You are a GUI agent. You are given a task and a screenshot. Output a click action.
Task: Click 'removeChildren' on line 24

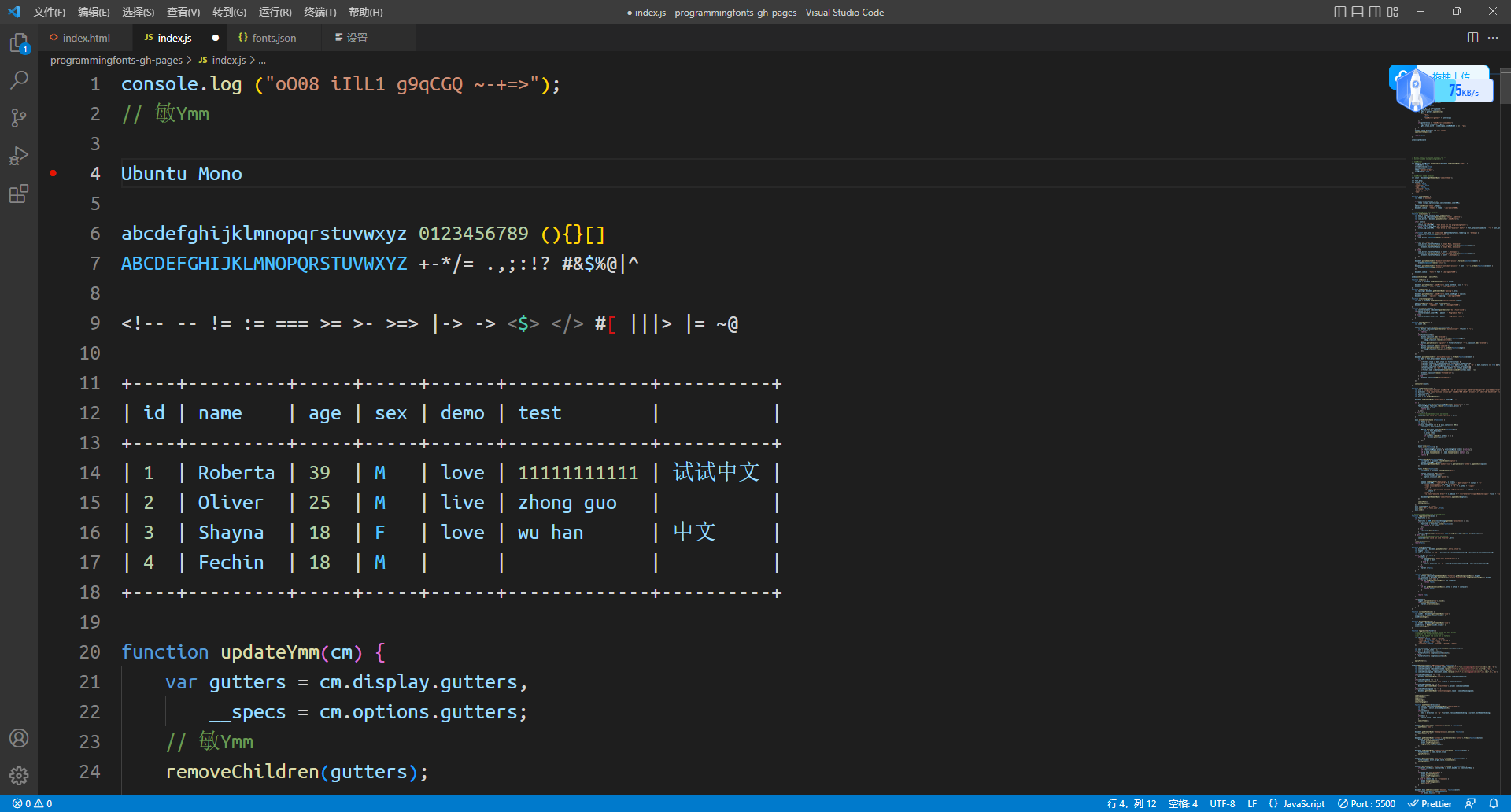(242, 771)
